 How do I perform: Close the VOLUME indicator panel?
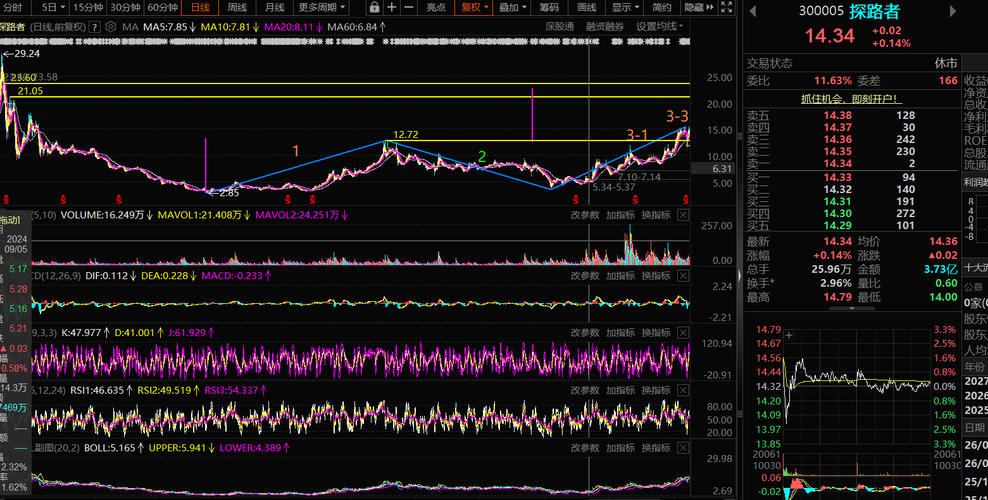point(682,215)
